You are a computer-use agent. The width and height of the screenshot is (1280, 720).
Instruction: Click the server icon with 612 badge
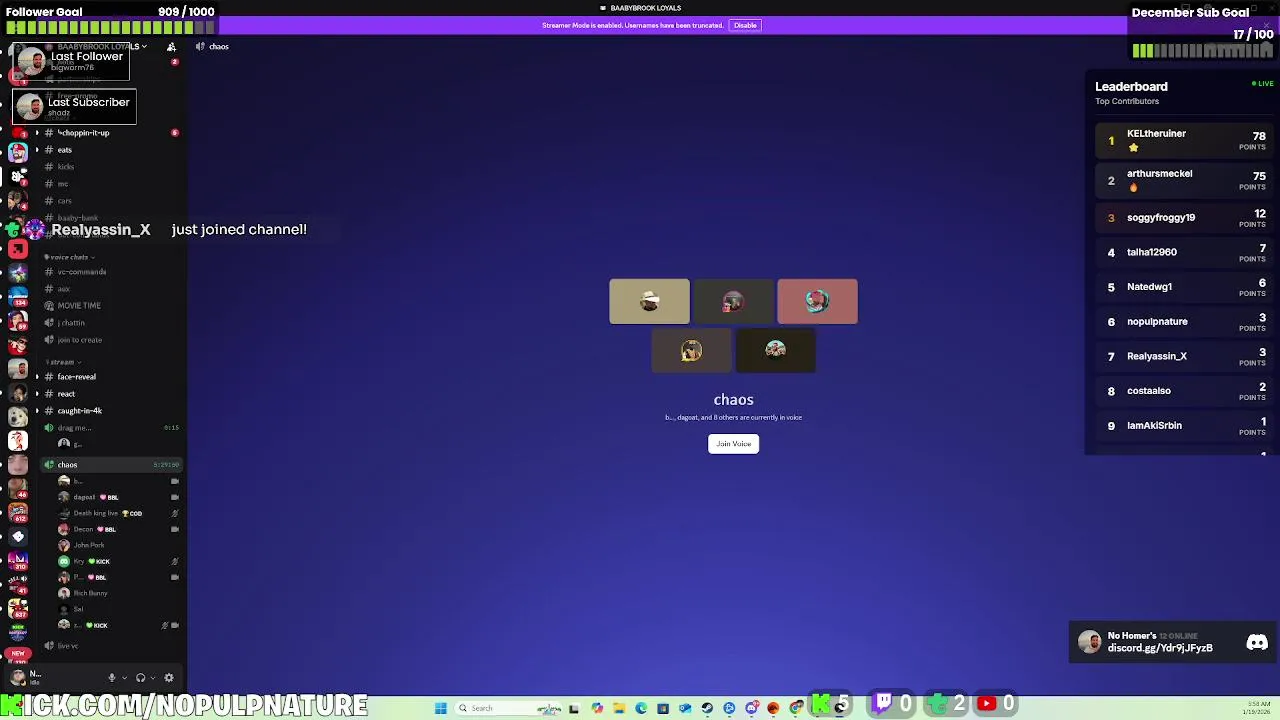coord(18,513)
